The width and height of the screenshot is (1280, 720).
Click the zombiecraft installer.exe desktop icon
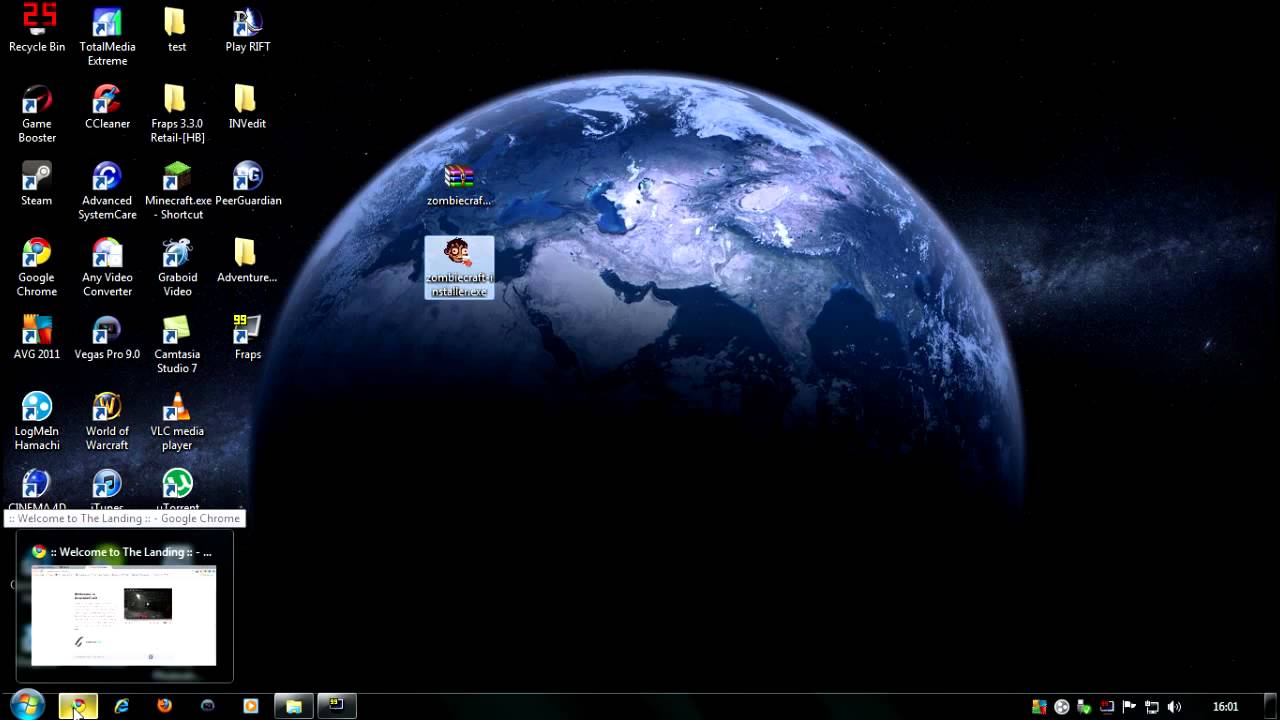click(x=459, y=267)
